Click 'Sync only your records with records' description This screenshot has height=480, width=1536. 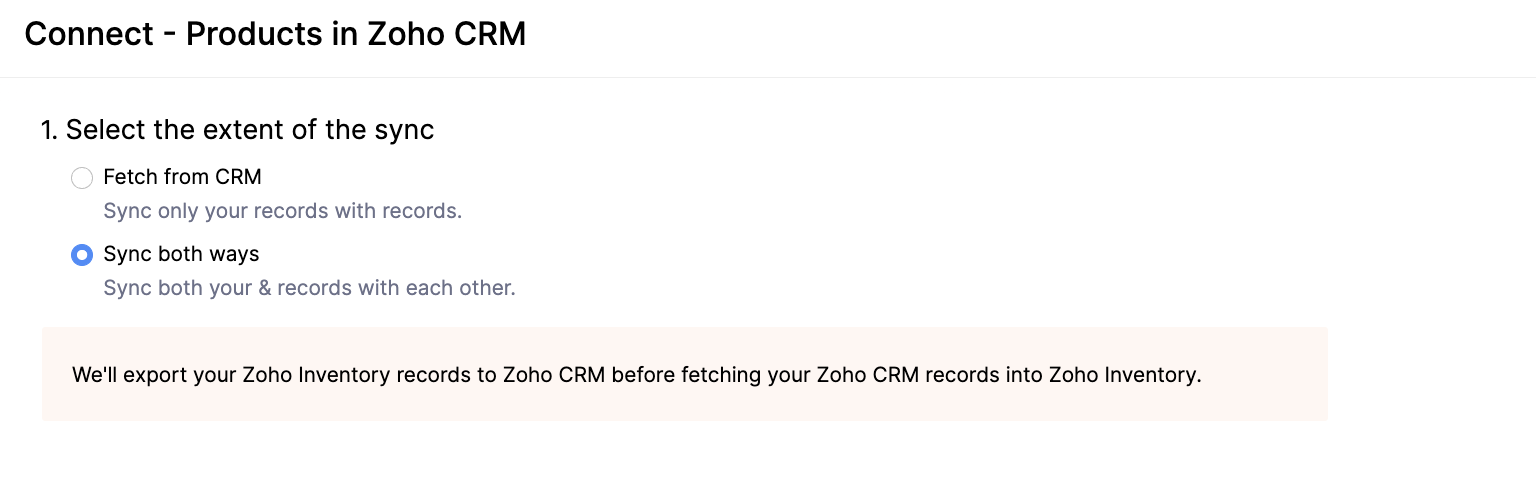tap(282, 212)
